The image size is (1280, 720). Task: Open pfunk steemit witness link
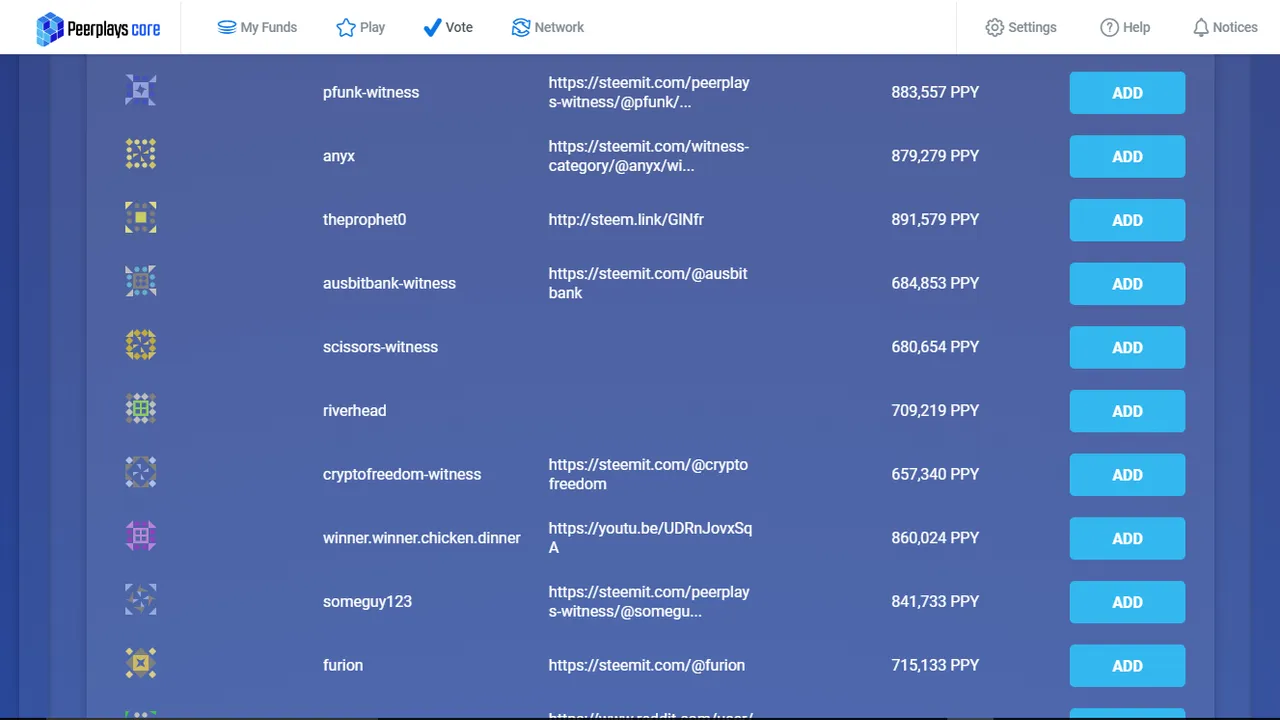tap(649, 92)
